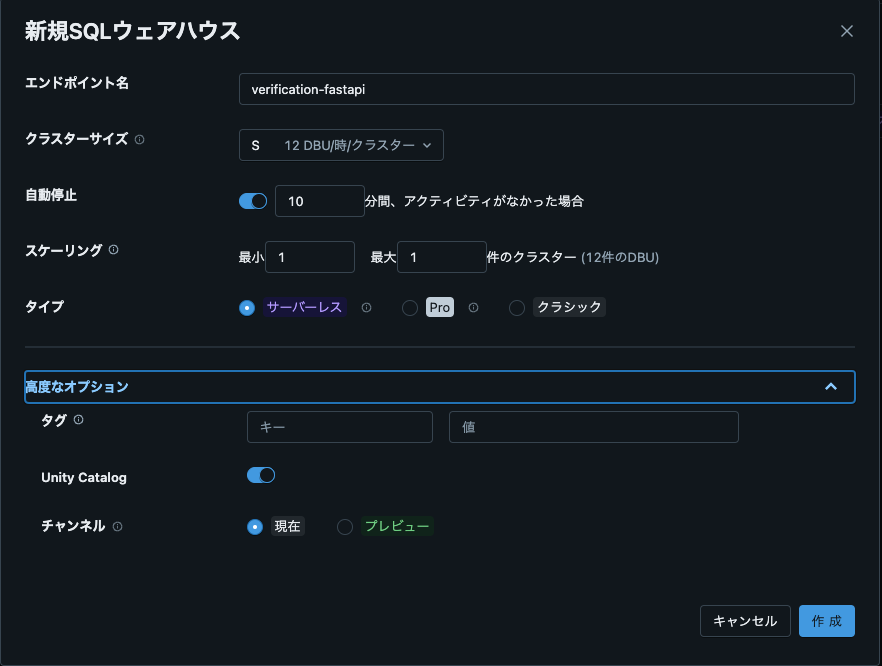Select the 現在 channel option
The width and height of the screenshot is (882, 666).
coord(254,526)
